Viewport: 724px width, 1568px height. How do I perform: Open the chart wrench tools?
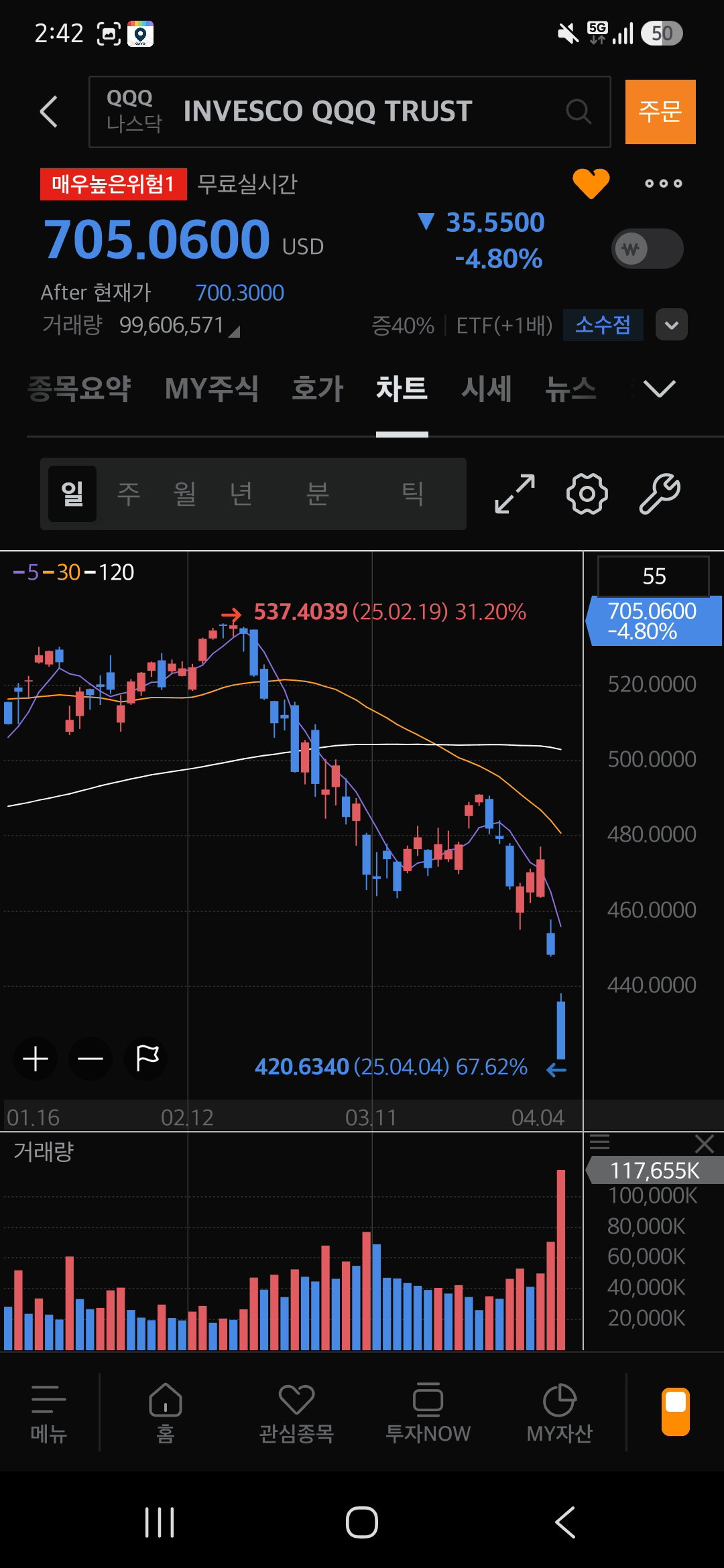660,494
